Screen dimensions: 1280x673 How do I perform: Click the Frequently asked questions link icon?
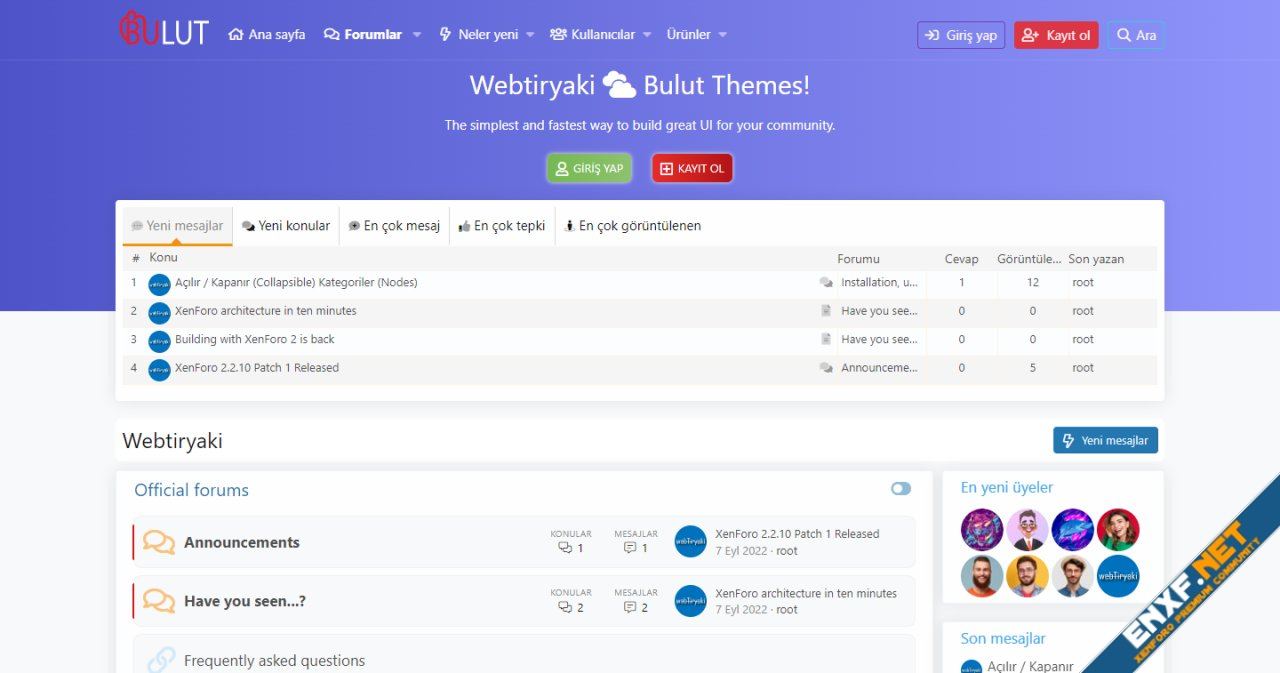(x=161, y=660)
